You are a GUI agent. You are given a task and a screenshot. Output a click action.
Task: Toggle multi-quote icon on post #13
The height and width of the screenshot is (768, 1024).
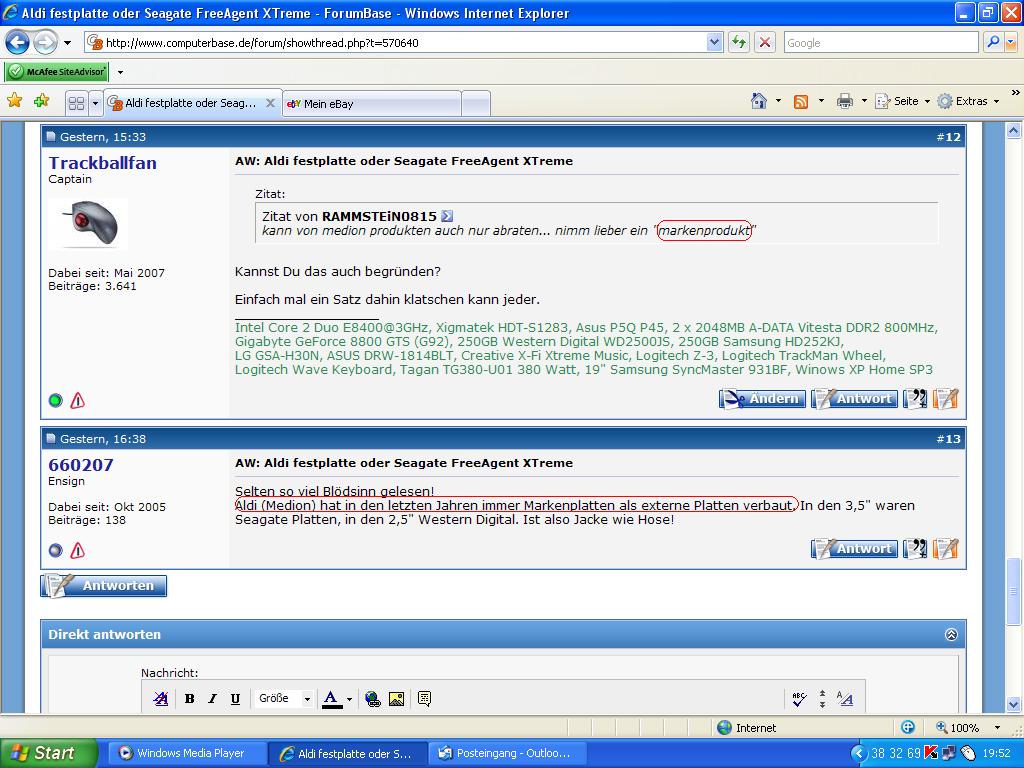click(915, 549)
